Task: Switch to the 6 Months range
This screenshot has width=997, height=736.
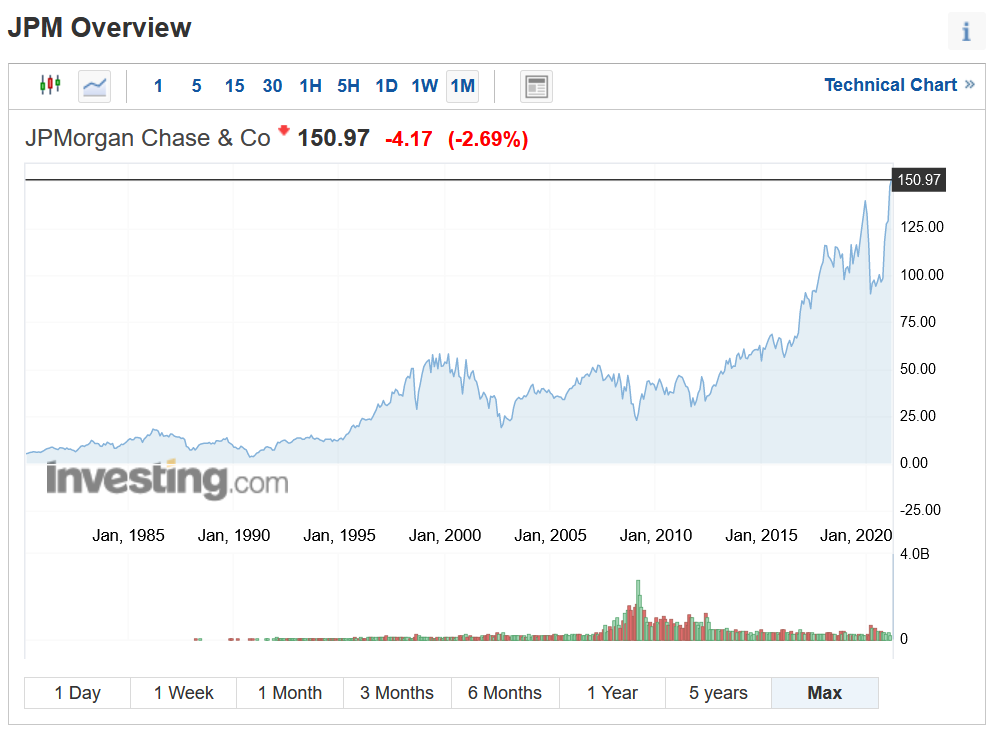Action: [x=505, y=693]
